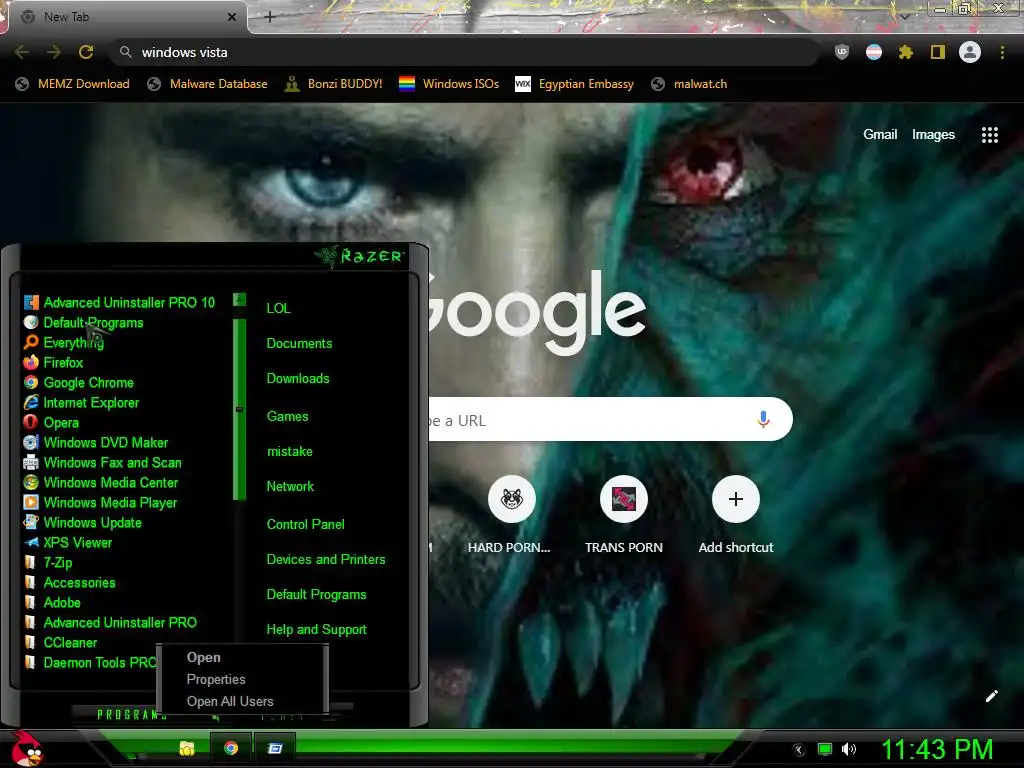Click the 11:43 PM clock

pos(937,749)
